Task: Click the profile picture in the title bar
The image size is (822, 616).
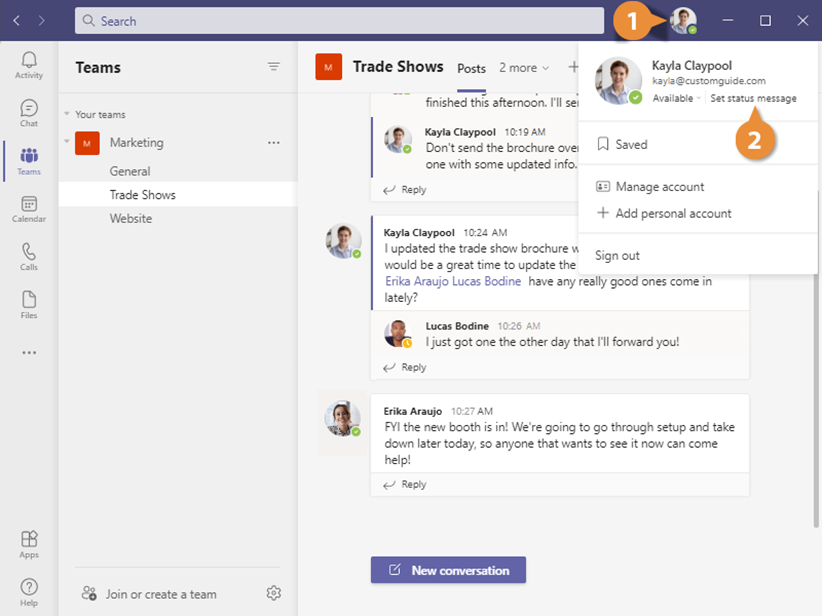Action: coord(683,21)
